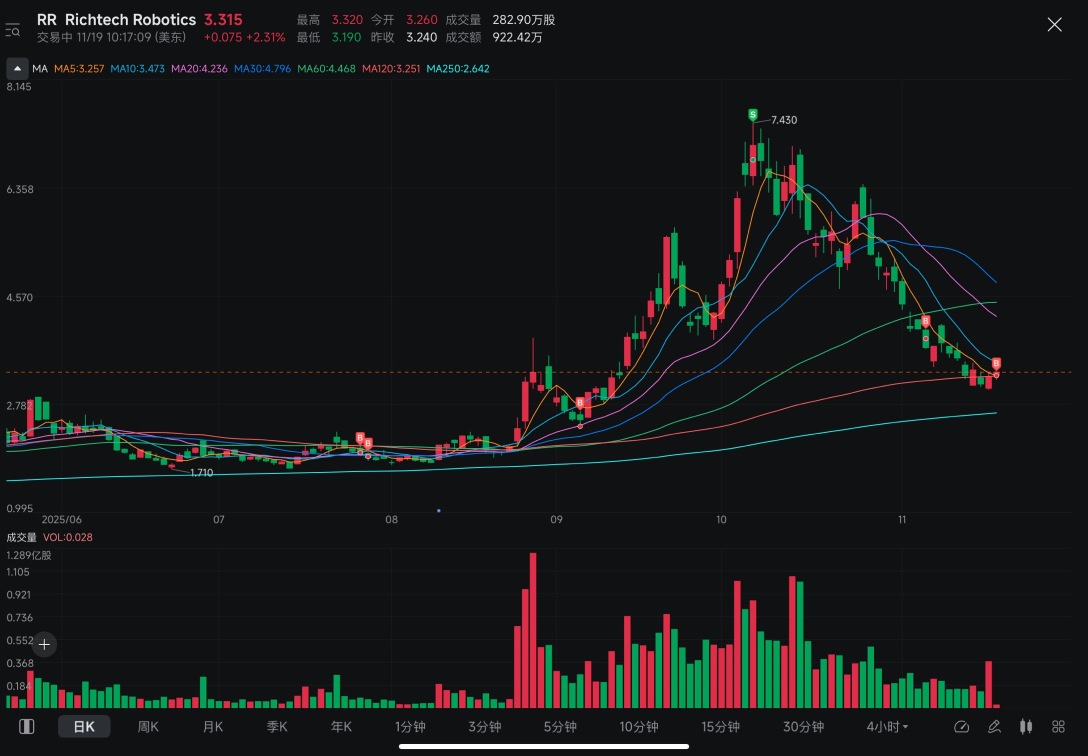The width and height of the screenshot is (1088, 756).
Task: Select the 5分钟 interval
Action: (x=560, y=726)
